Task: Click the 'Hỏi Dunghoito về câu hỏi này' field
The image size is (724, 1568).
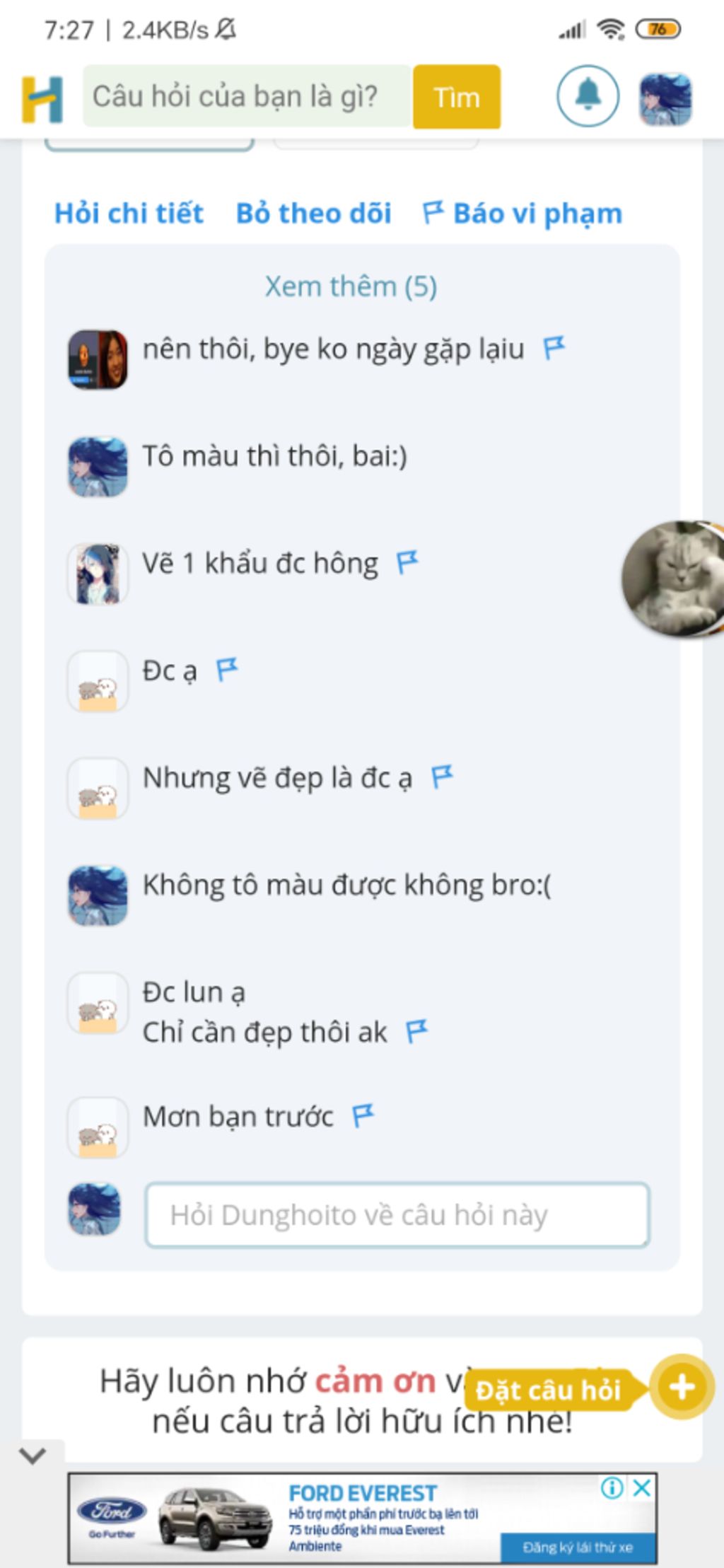Action: pyautogui.click(x=397, y=1214)
